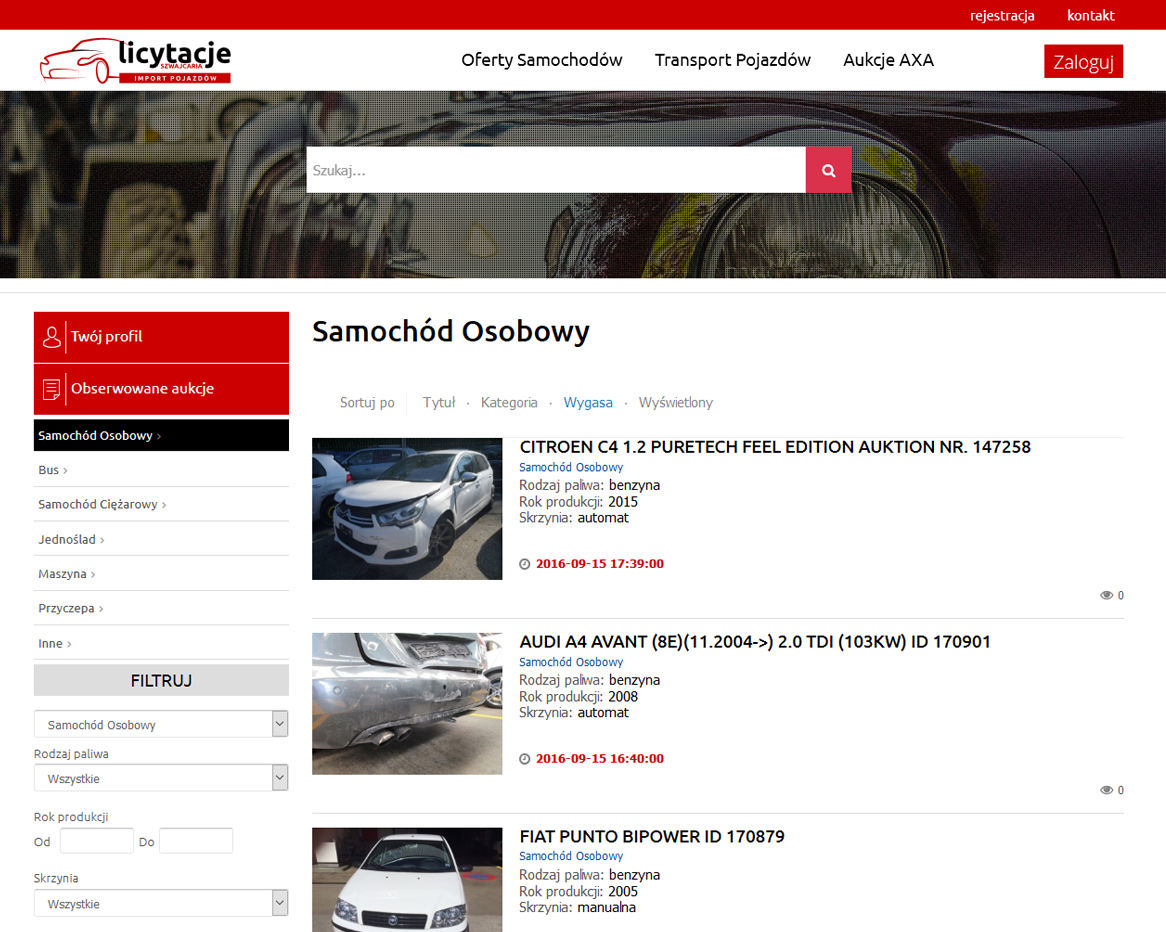The image size is (1166, 932).
Task: Click the licytacje car logo
Action: coord(135,60)
